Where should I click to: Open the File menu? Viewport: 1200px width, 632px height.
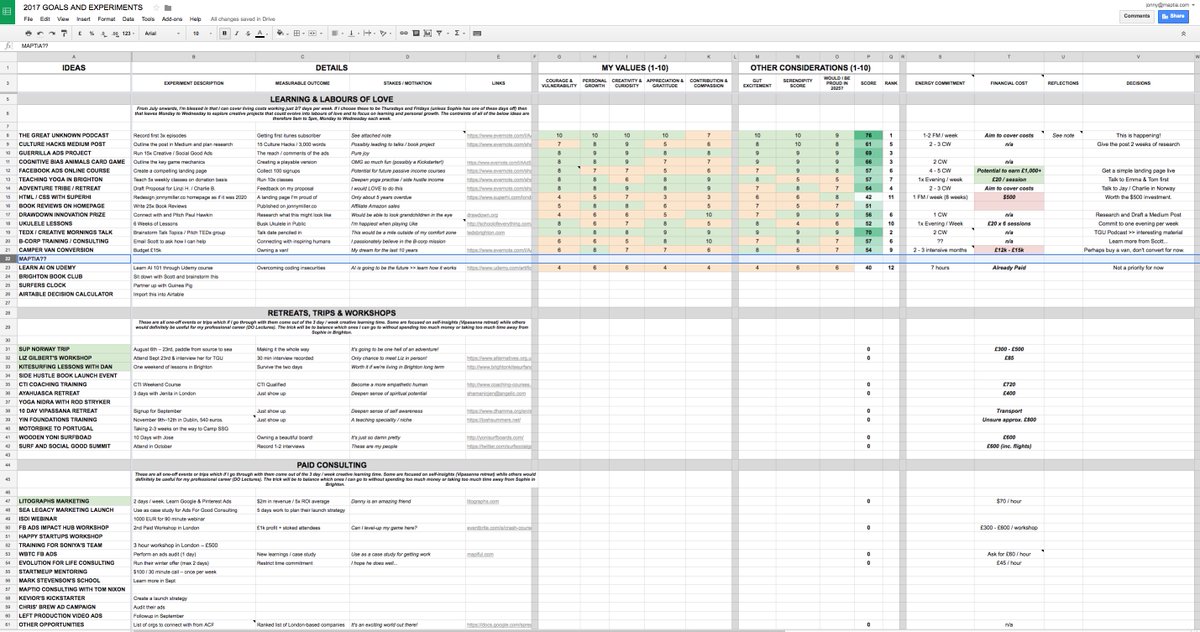click(28, 19)
